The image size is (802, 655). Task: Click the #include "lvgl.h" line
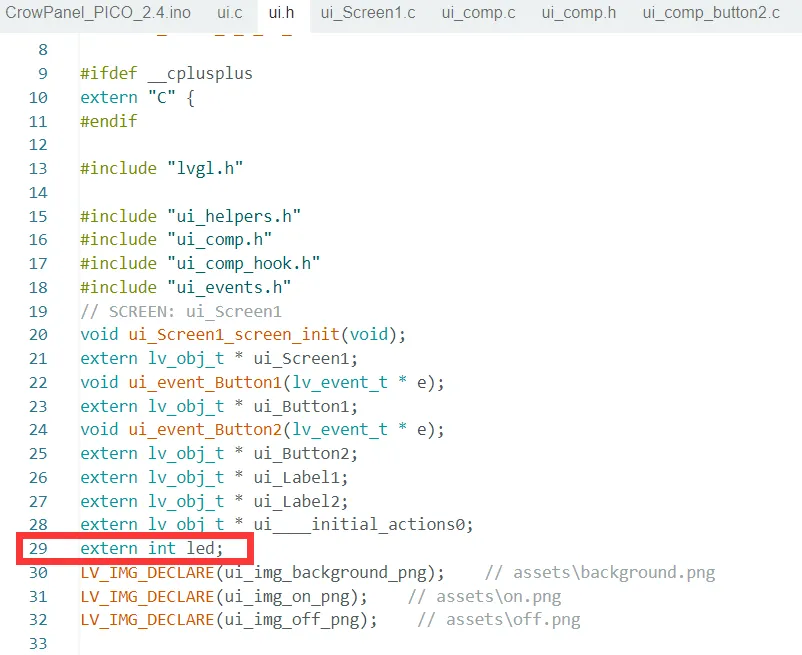coord(161,168)
